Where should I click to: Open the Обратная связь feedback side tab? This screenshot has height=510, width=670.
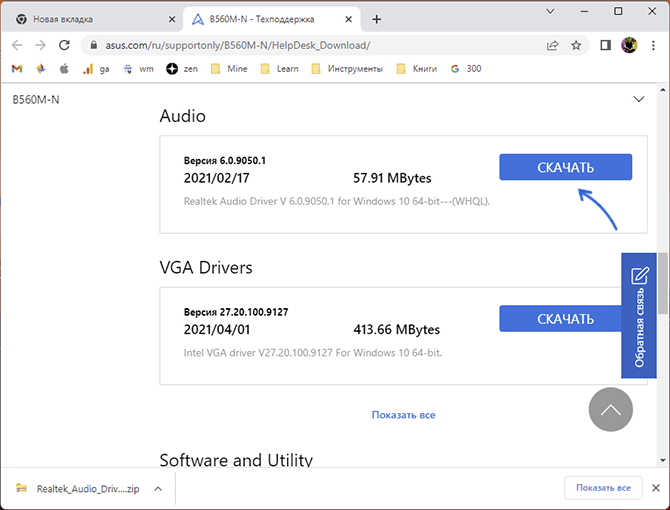tap(638, 315)
